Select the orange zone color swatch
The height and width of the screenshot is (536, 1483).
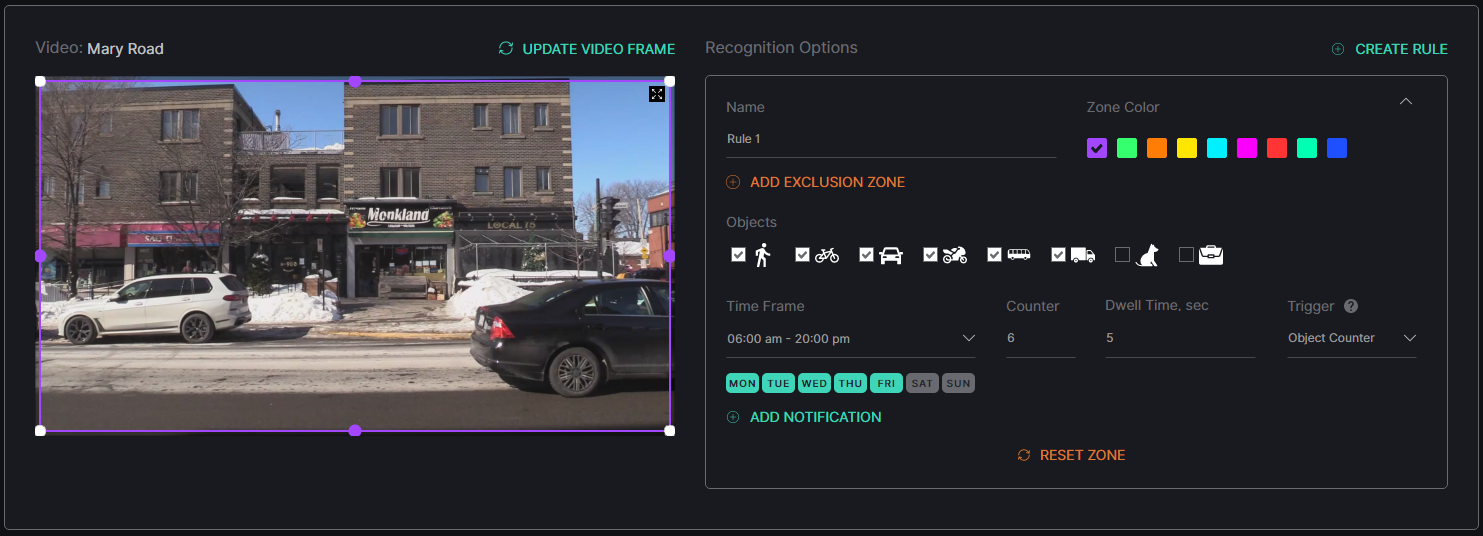[x=1157, y=148]
